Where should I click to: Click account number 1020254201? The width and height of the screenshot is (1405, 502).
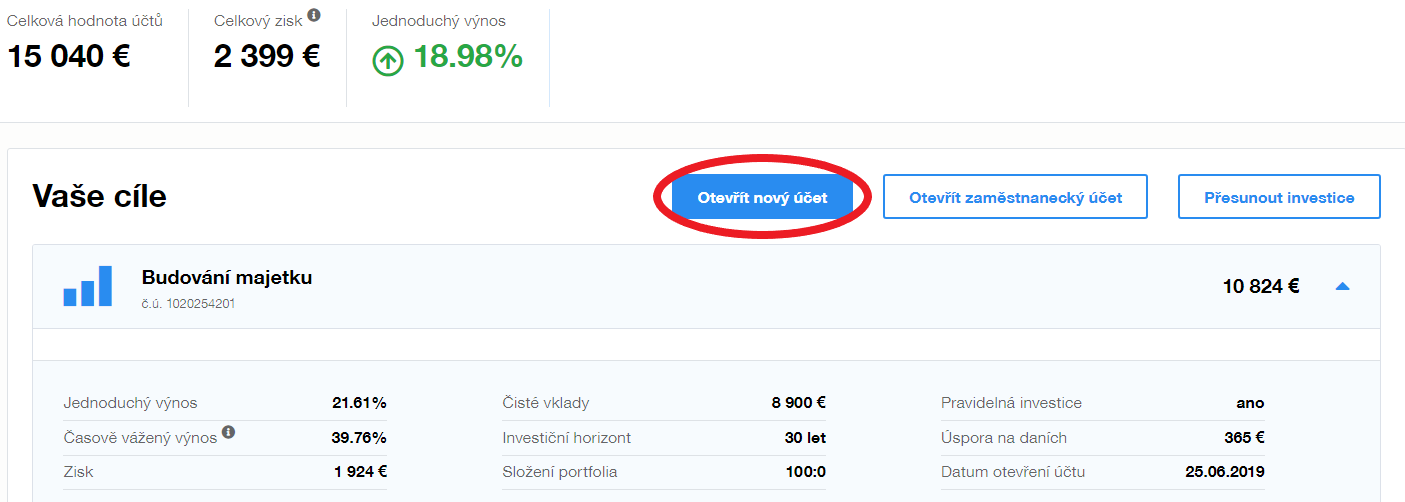click(188, 303)
